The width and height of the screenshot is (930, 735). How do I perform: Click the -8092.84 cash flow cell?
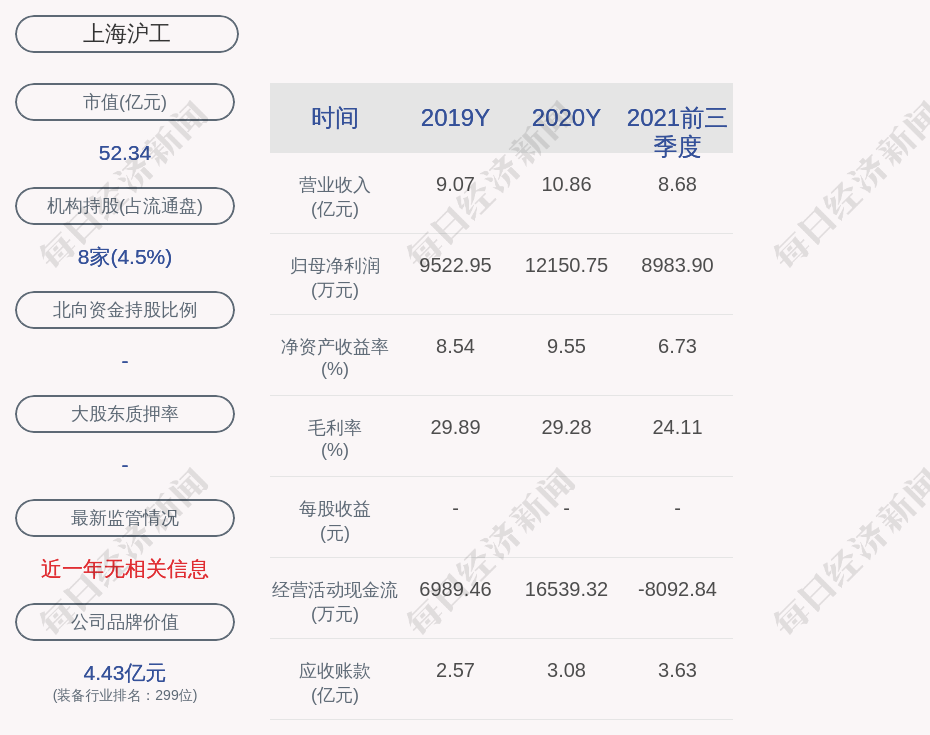point(677,590)
